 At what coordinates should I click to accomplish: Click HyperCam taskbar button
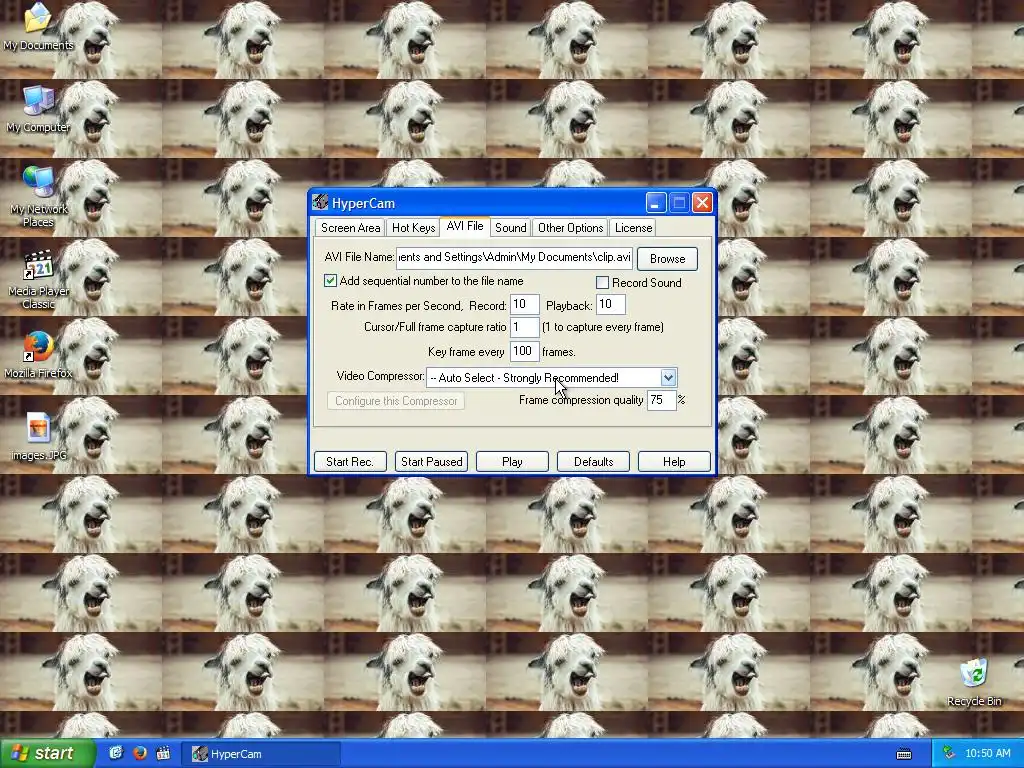(x=260, y=754)
